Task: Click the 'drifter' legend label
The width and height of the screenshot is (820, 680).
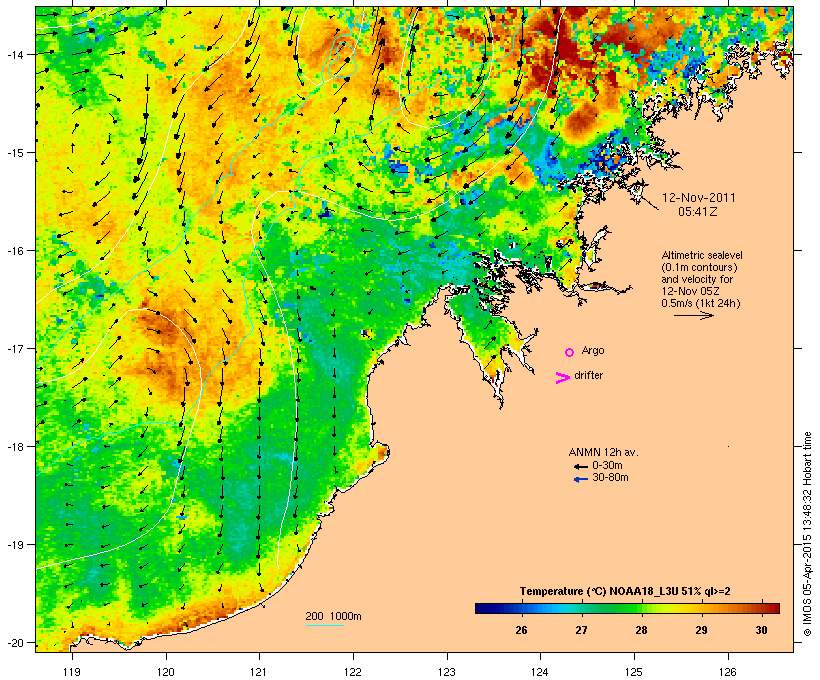Action: coord(588,375)
